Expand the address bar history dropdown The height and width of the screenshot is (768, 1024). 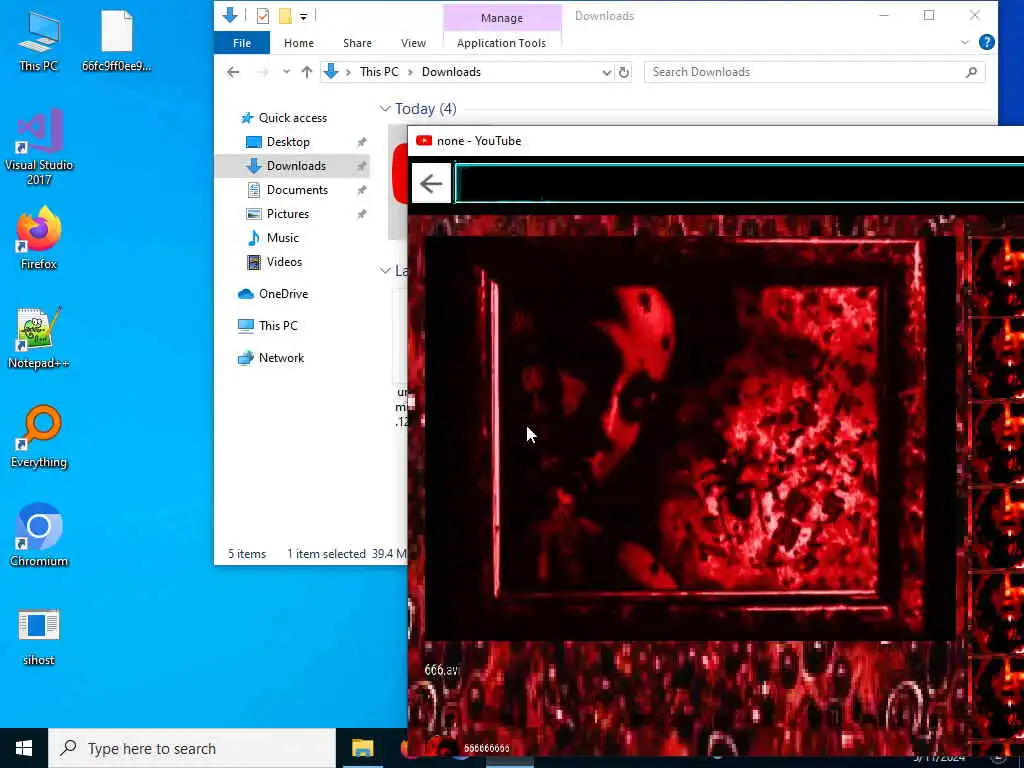[607, 72]
